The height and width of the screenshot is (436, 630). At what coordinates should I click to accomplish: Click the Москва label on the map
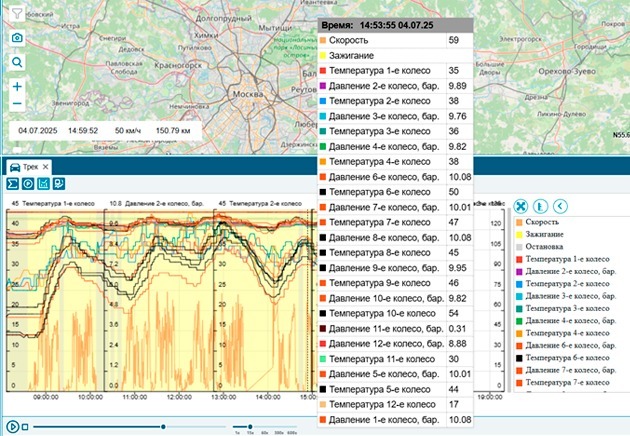tap(248, 94)
